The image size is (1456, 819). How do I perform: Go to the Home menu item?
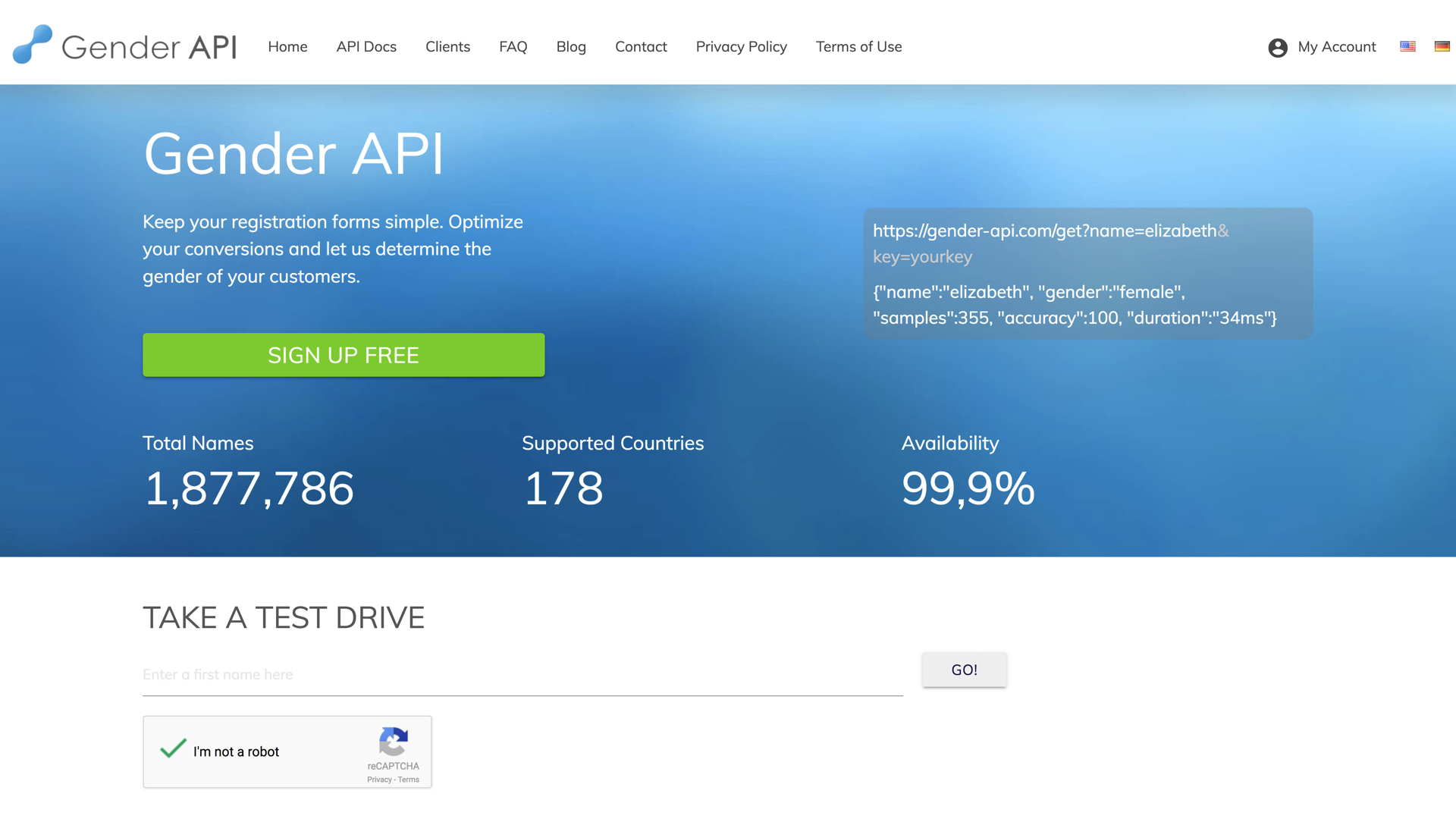[287, 47]
